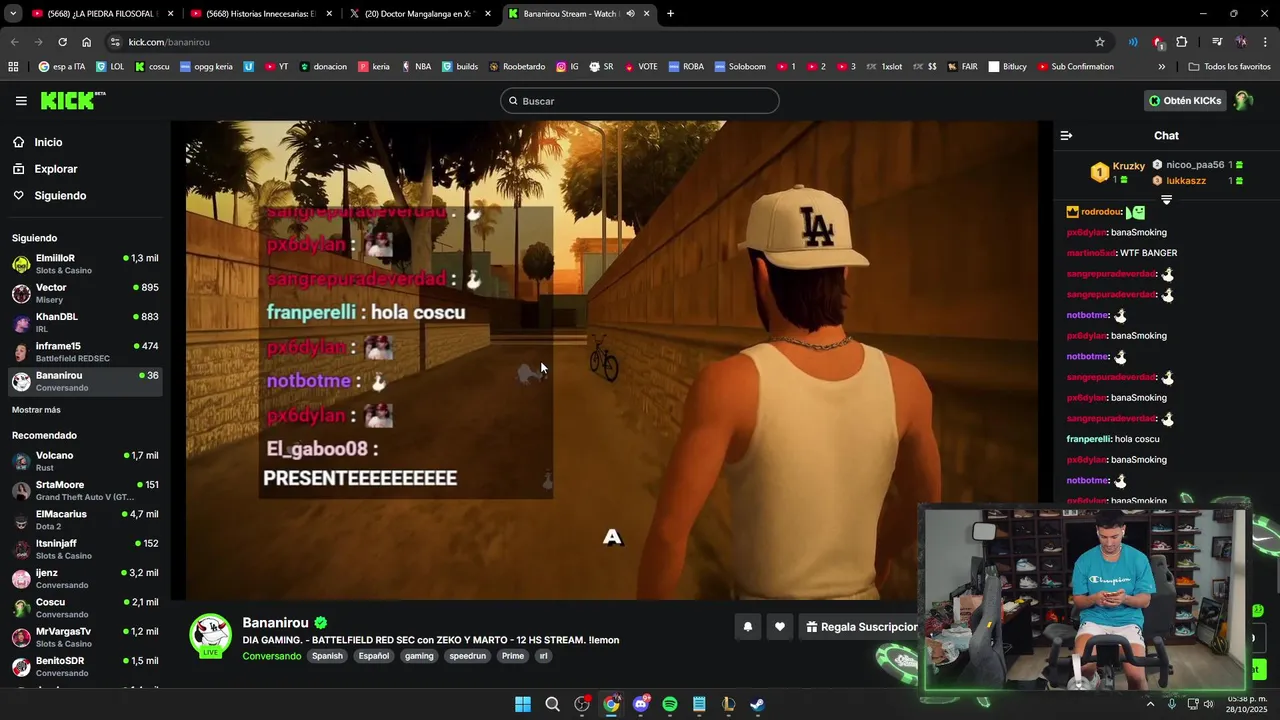Open Itsninjaff recommended channel
The width and height of the screenshot is (1280, 720).
click(85, 549)
